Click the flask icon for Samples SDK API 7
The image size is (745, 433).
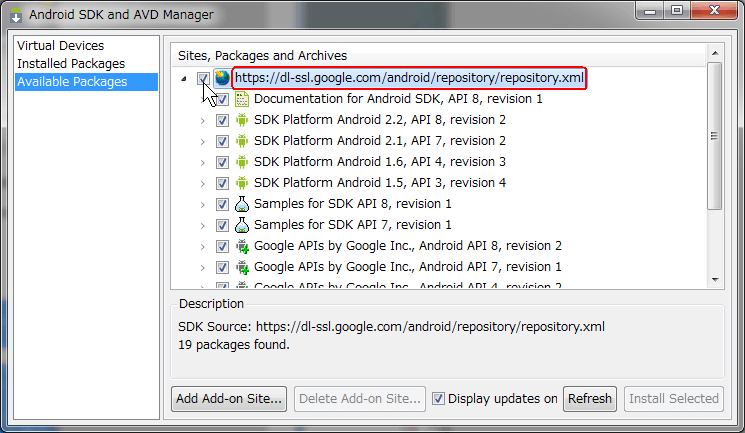[242, 225]
